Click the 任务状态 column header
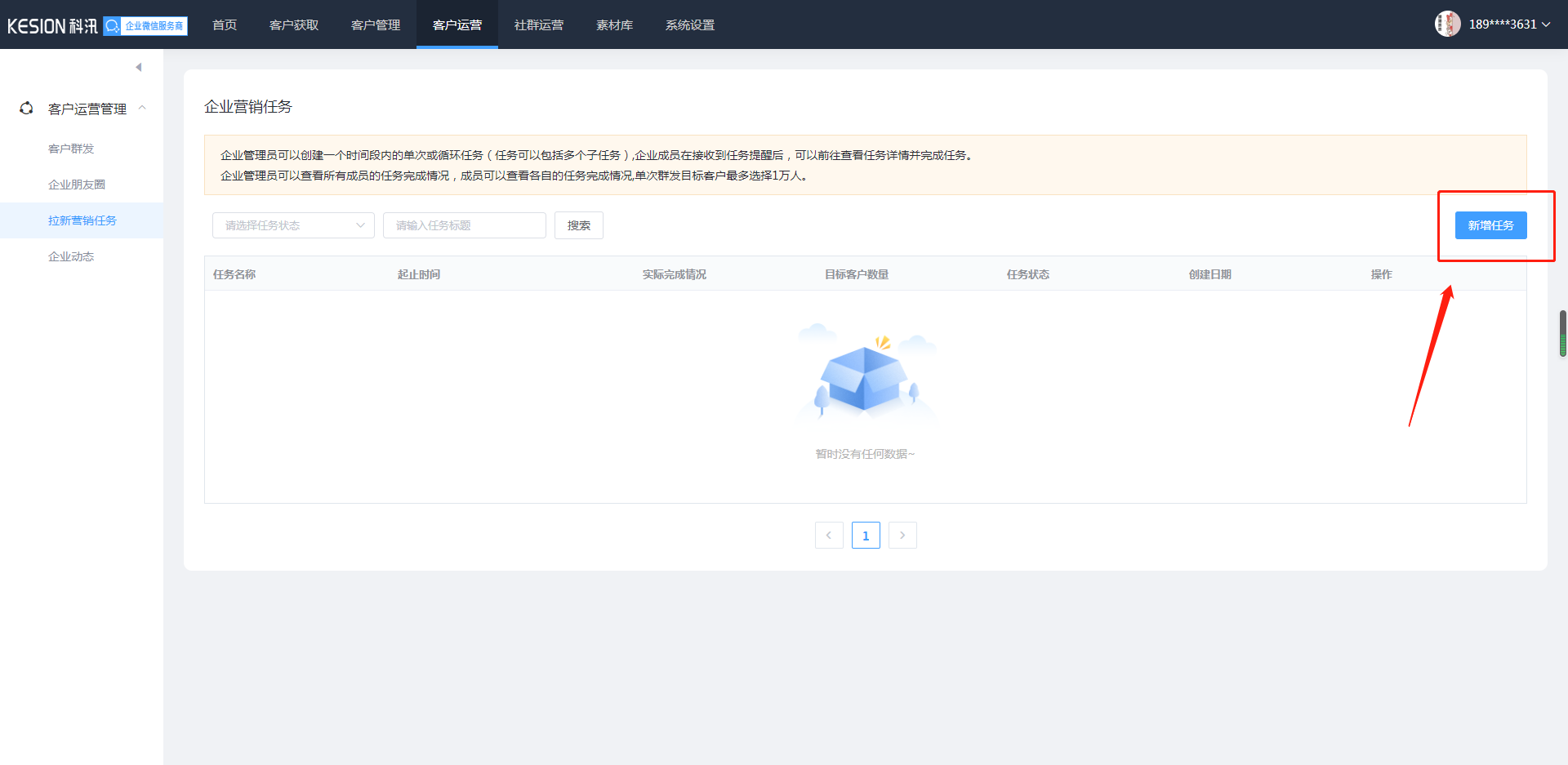This screenshot has width=1568, height=765. pyautogui.click(x=1028, y=274)
